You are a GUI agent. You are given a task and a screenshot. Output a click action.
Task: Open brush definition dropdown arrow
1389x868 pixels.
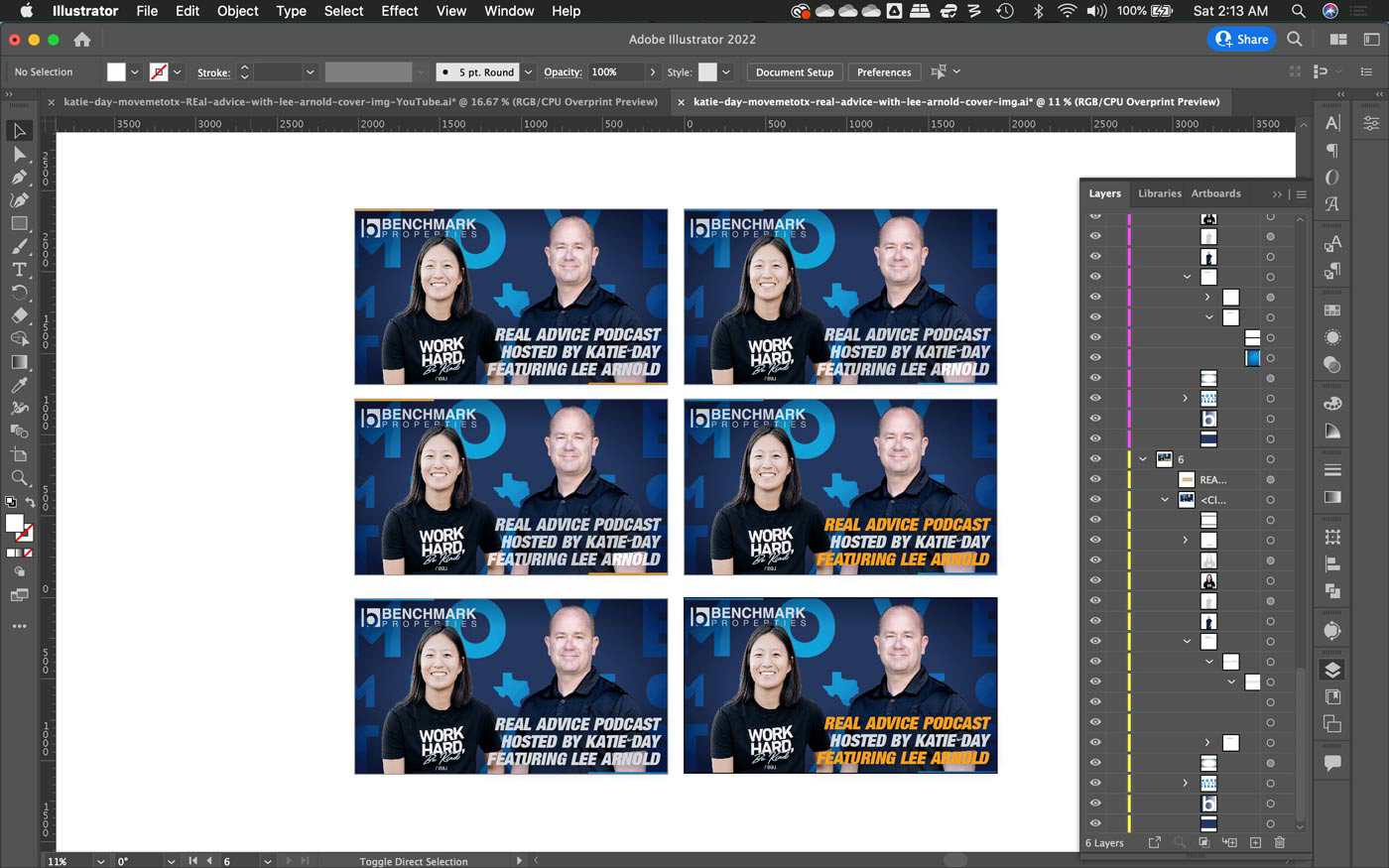click(x=528, y=72)
